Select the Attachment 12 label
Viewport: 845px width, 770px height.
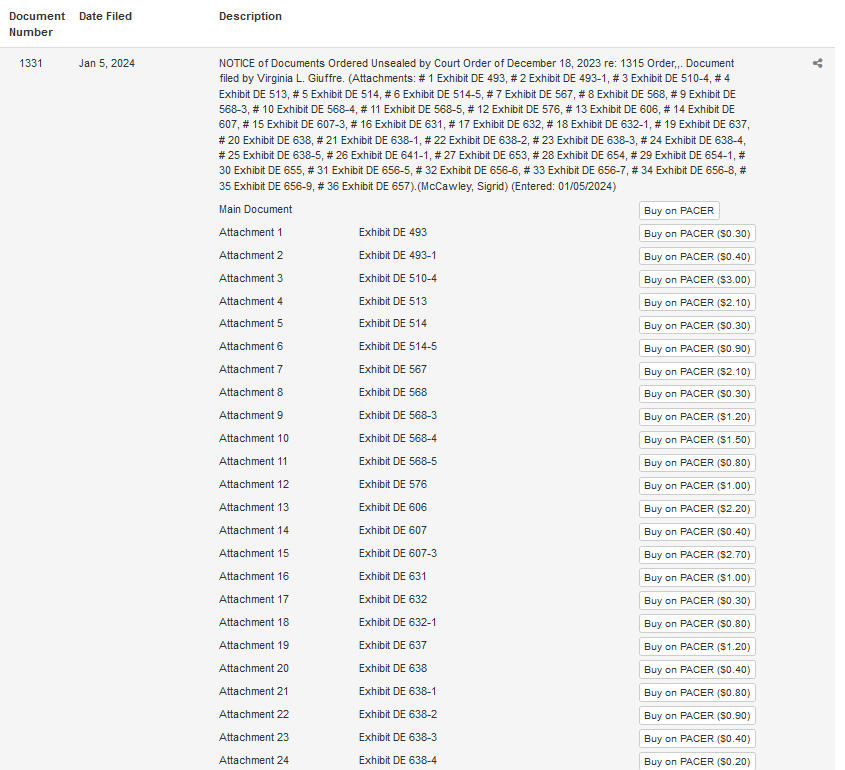(254, 484)
